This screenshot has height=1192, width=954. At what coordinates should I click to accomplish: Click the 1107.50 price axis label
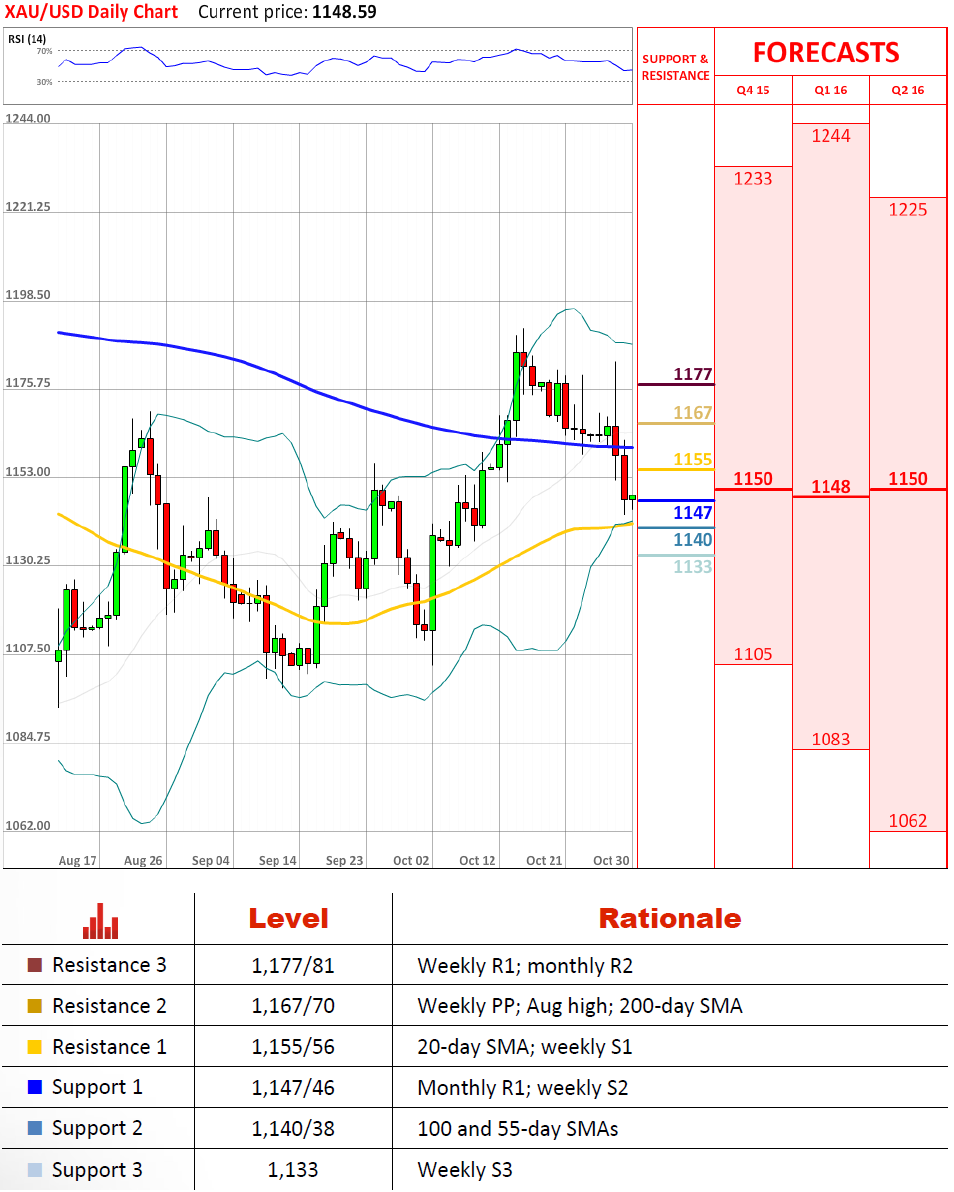28,648
